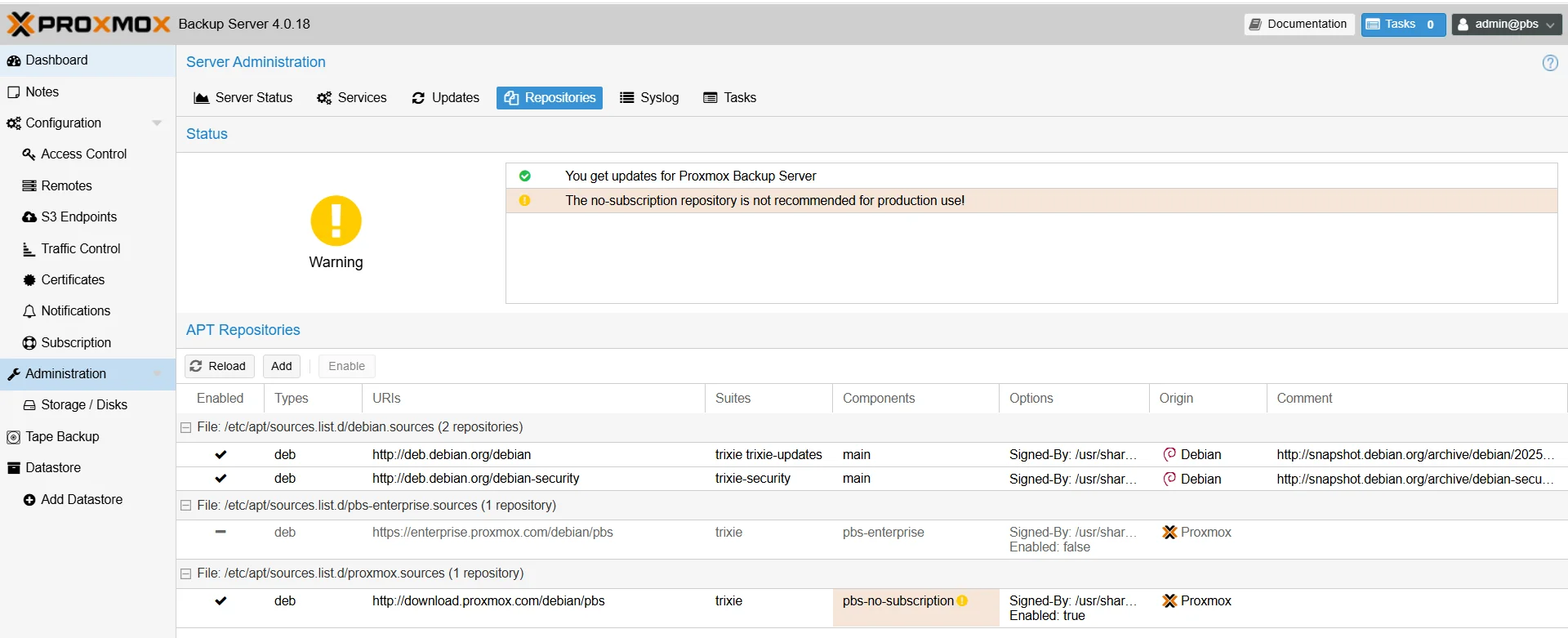The width and height of the screenshot is (1568, 638).
Task: Click the Notifications bell icon
Action: (29, 311)
